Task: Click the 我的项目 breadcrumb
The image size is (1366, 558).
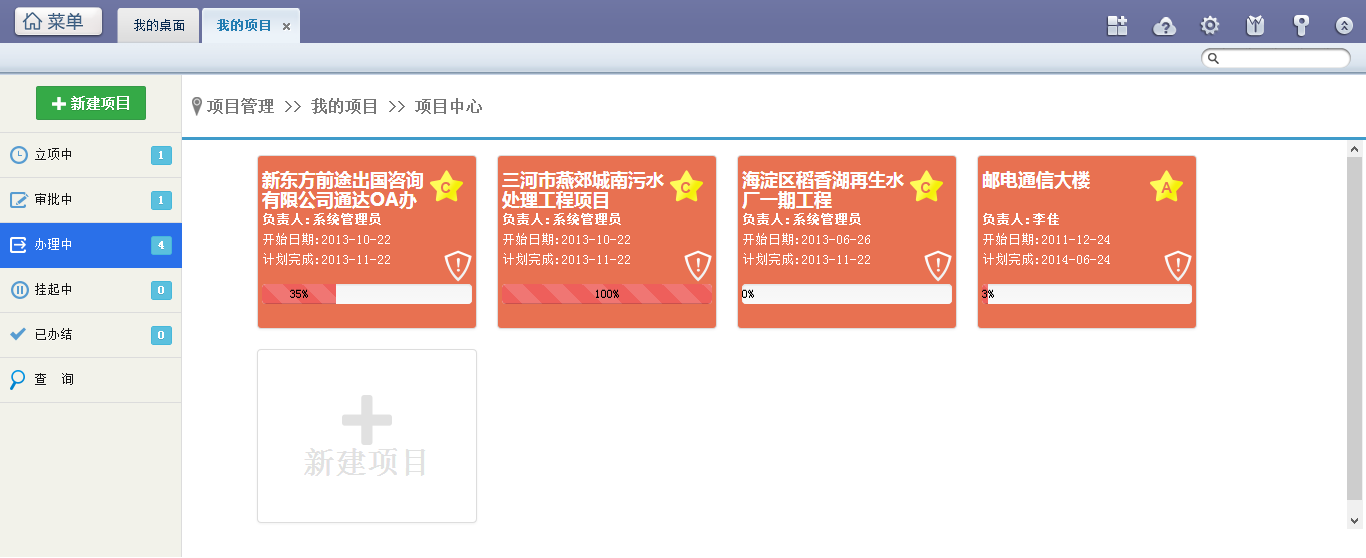Action: [344, 106]
